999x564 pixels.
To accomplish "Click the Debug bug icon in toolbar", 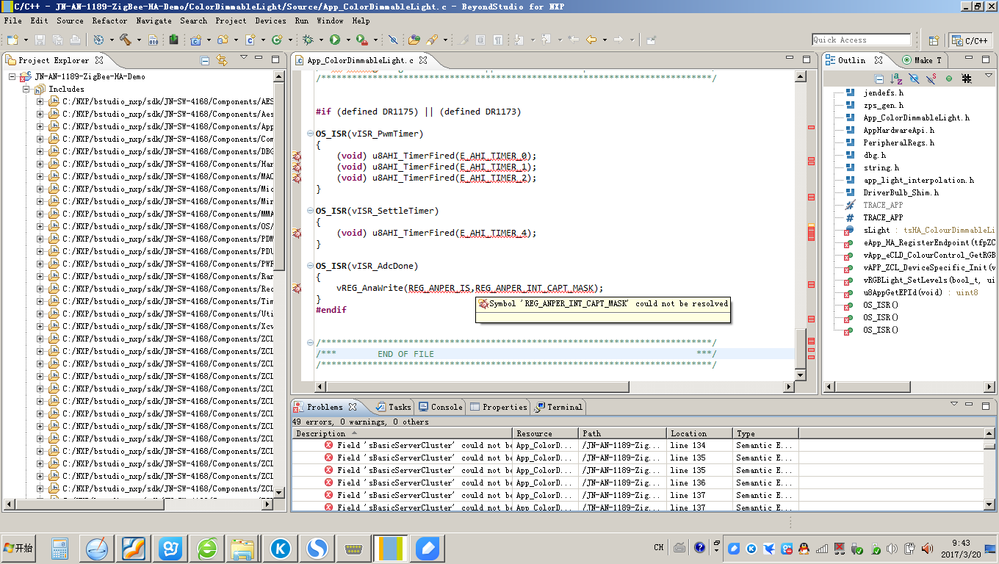I will tap(308, 40).
